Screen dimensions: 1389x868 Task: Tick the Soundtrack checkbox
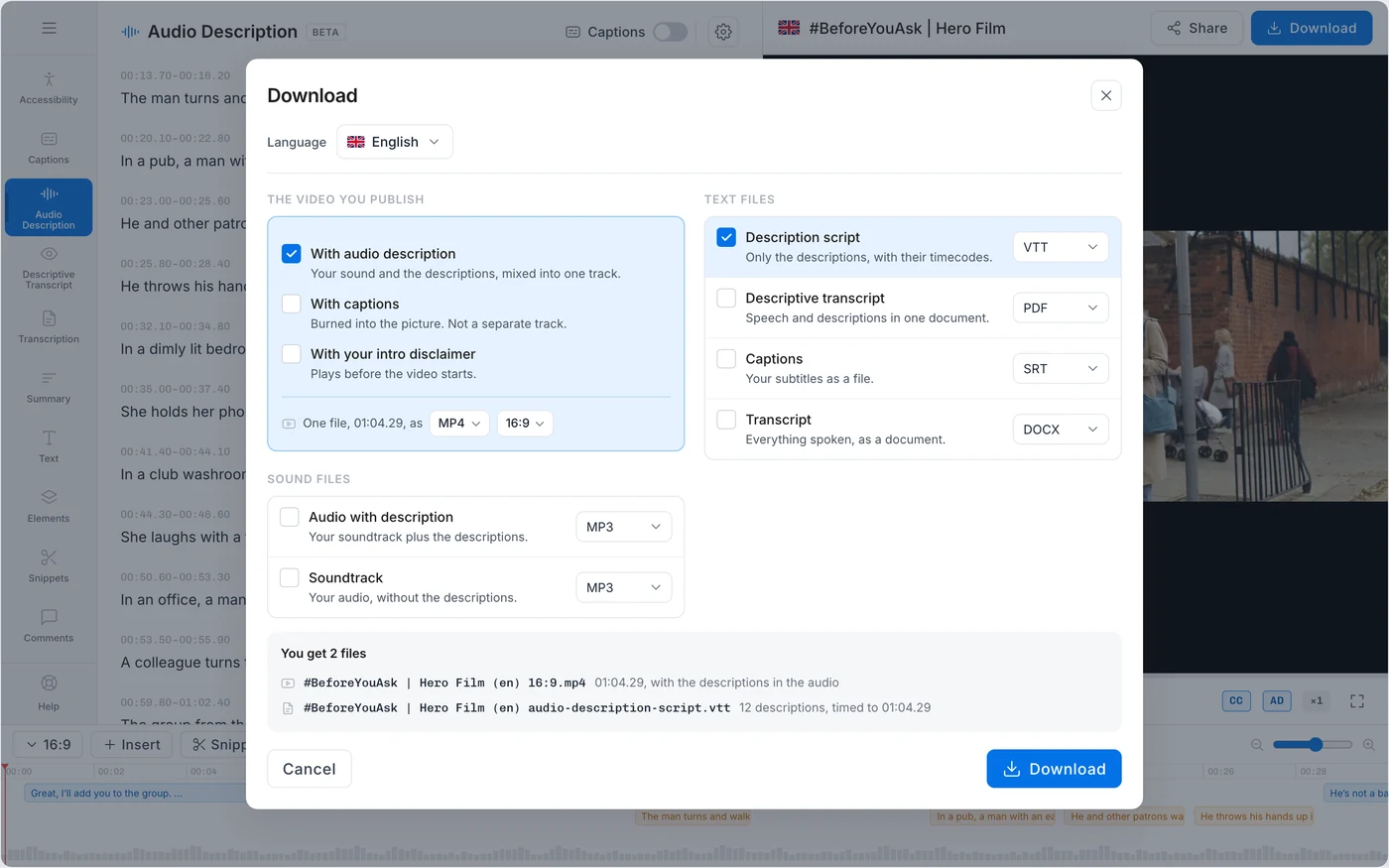(x=290, y=577)
